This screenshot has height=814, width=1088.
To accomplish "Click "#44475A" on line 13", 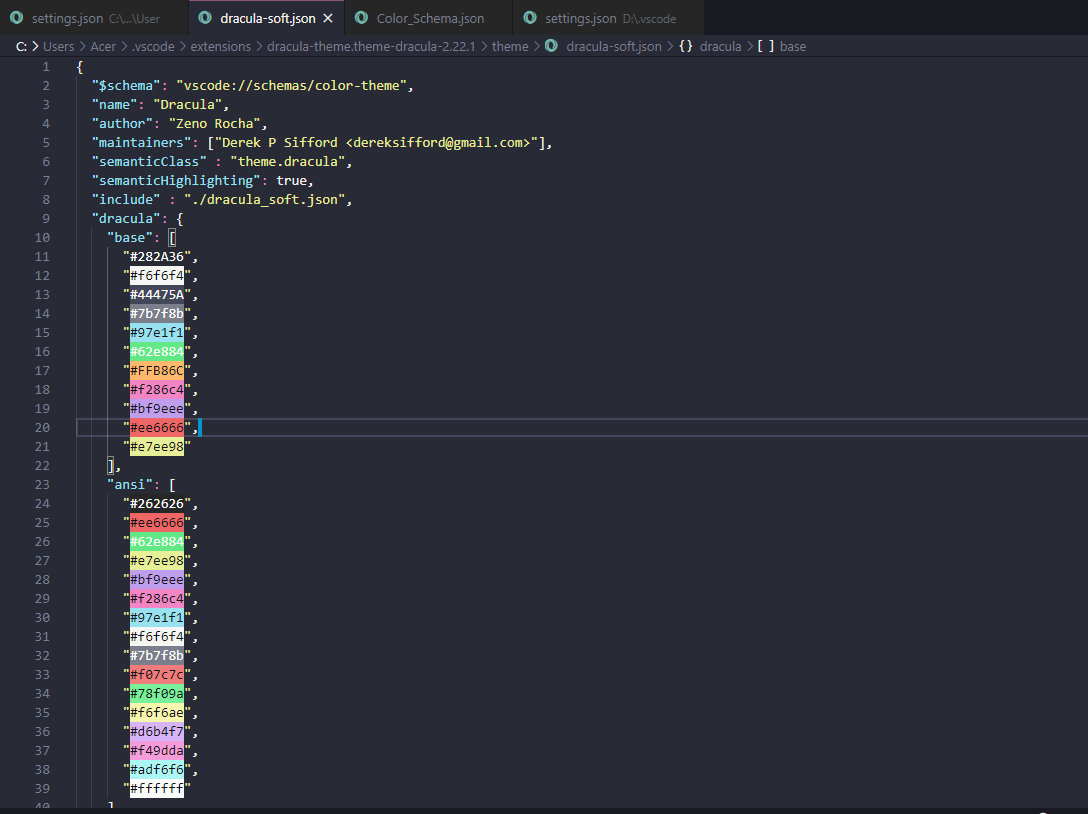I will [x=157, y=295].
